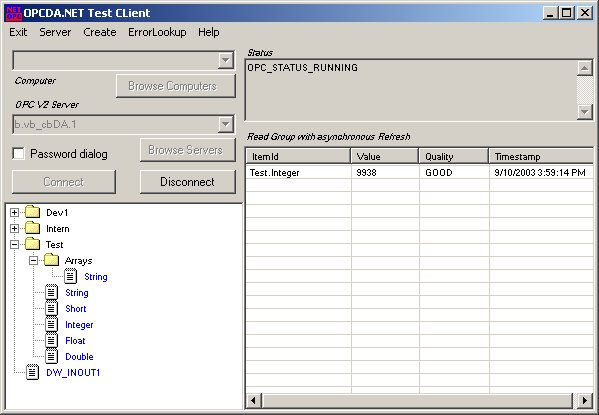Open the OPC V2 Server dropdown

(226, 124)
